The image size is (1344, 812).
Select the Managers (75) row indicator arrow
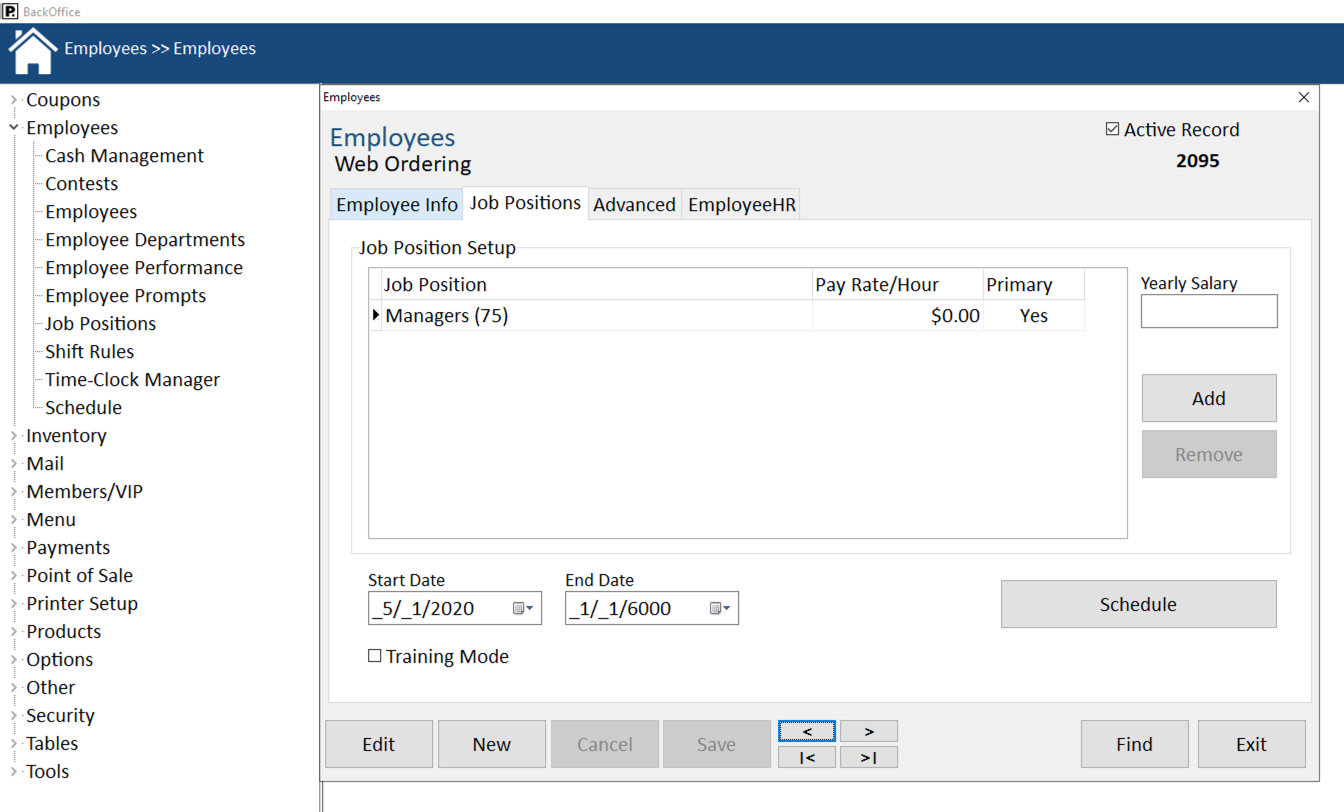tap(376, 316)
